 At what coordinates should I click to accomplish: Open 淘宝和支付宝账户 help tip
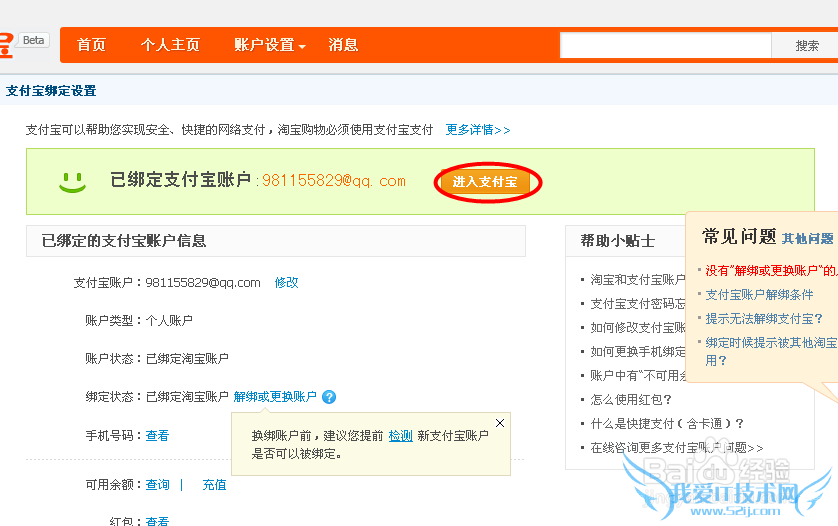pyautogui.click(x=638, y=280)
